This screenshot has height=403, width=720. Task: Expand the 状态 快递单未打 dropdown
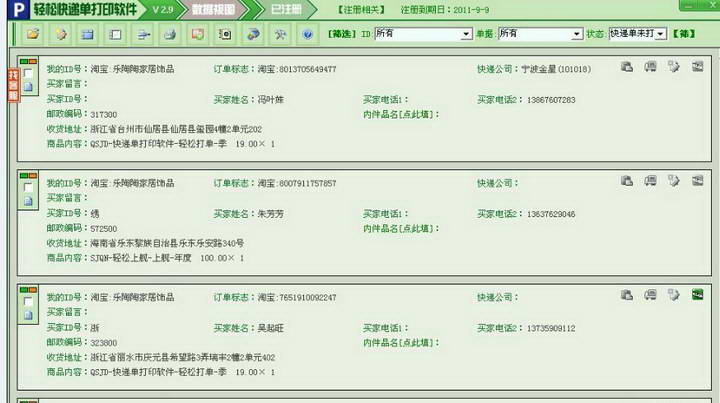click(x=660, y=34)
